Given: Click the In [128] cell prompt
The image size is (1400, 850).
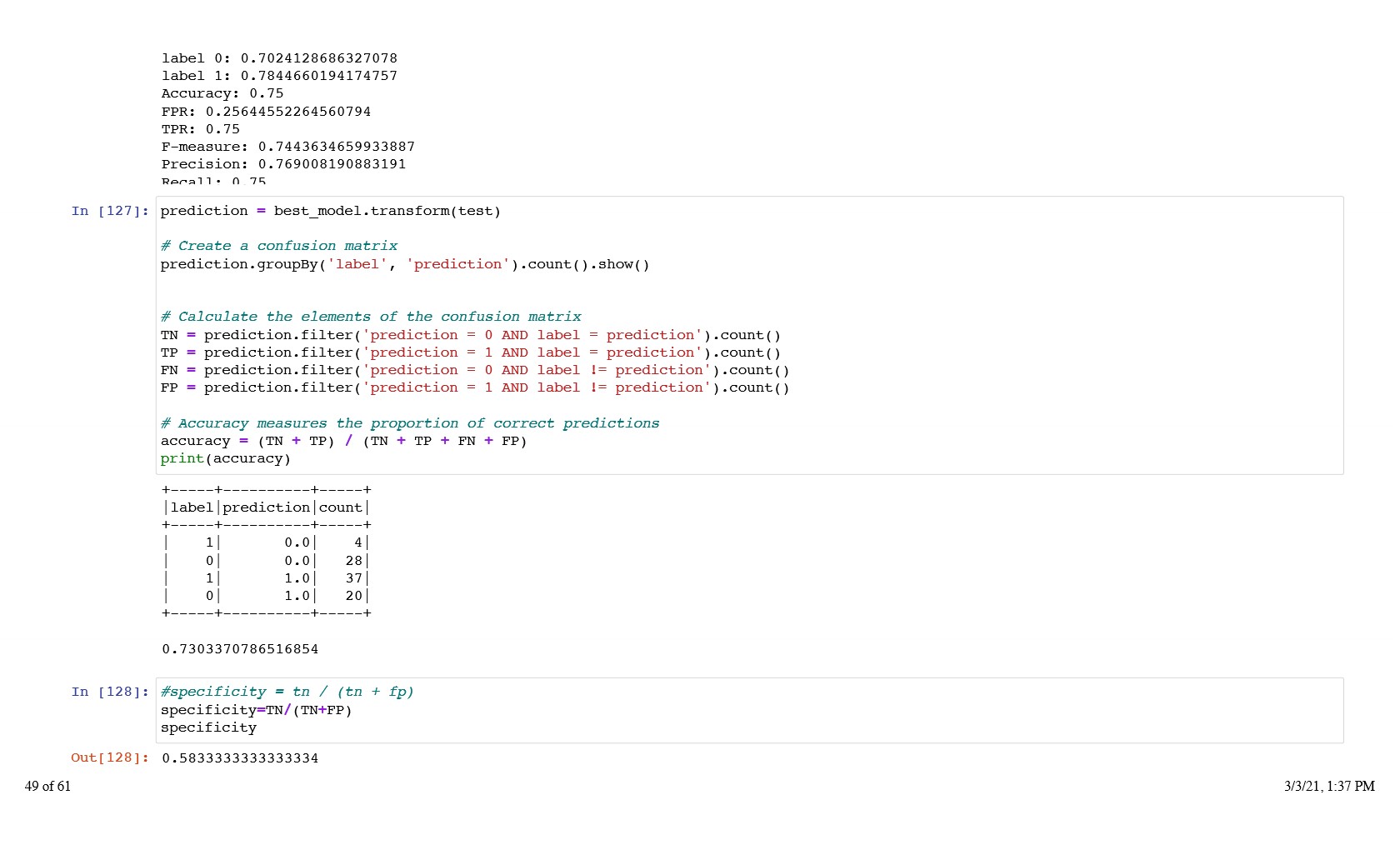Looking at the screenshot, I should 110,692.
